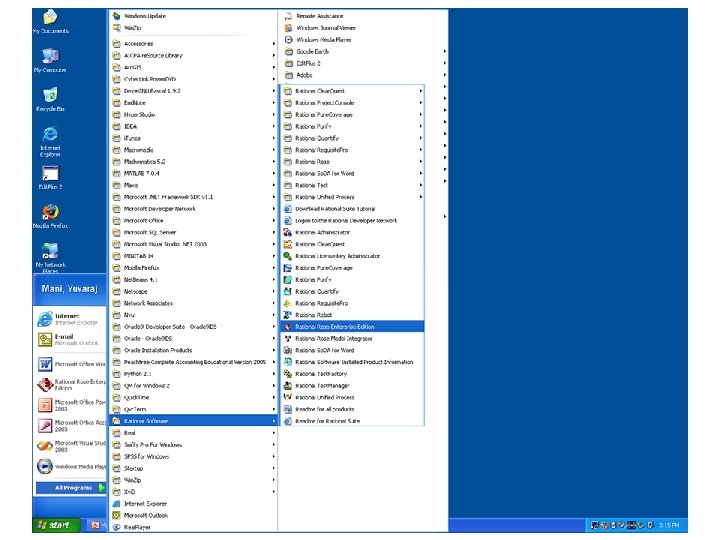Open the Adobe program group
The height and width of the screenshot is (540, 720).
pos(365,75)
